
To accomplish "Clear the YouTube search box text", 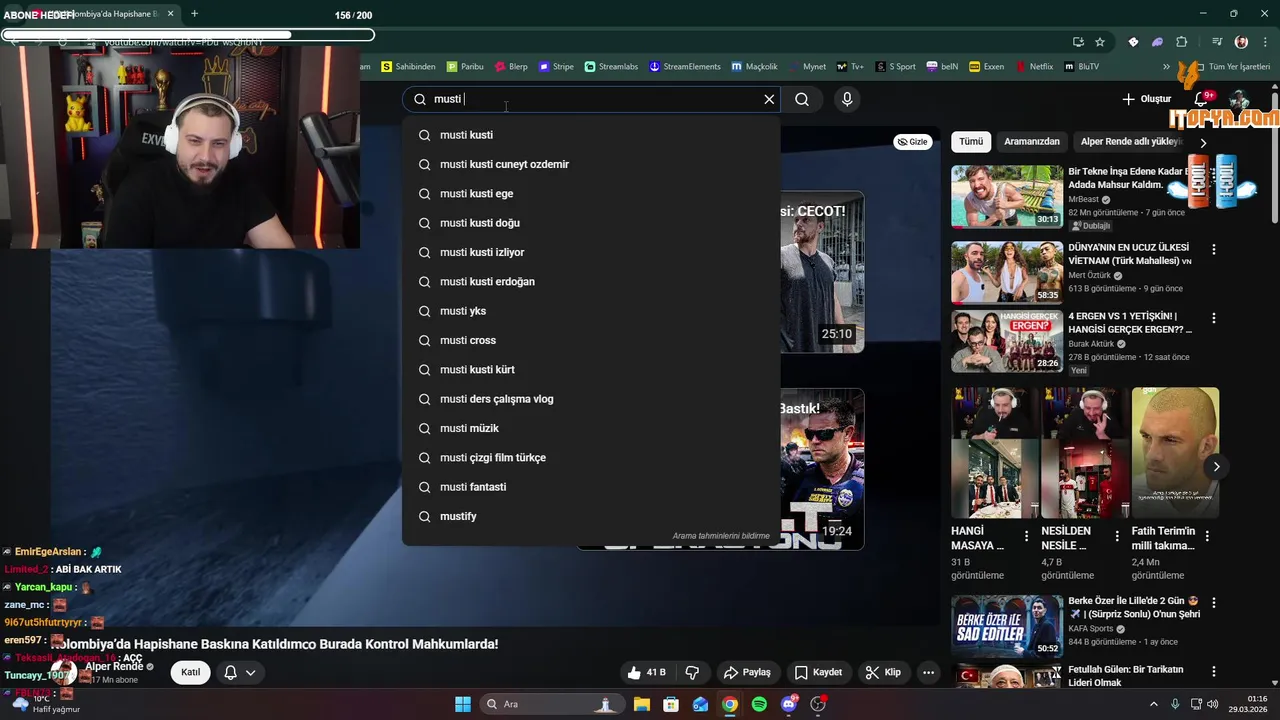I will coord(769,99).
